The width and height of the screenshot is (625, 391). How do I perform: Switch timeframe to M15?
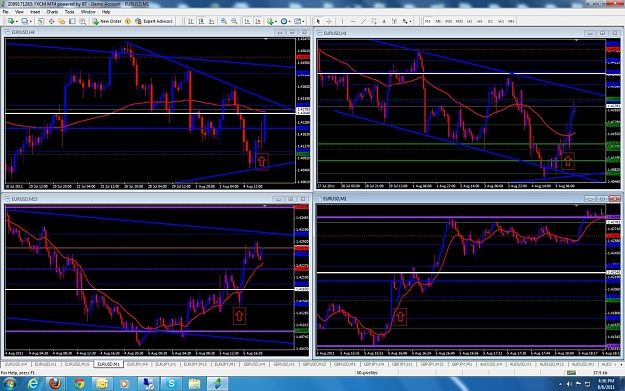tap(448, 21)
